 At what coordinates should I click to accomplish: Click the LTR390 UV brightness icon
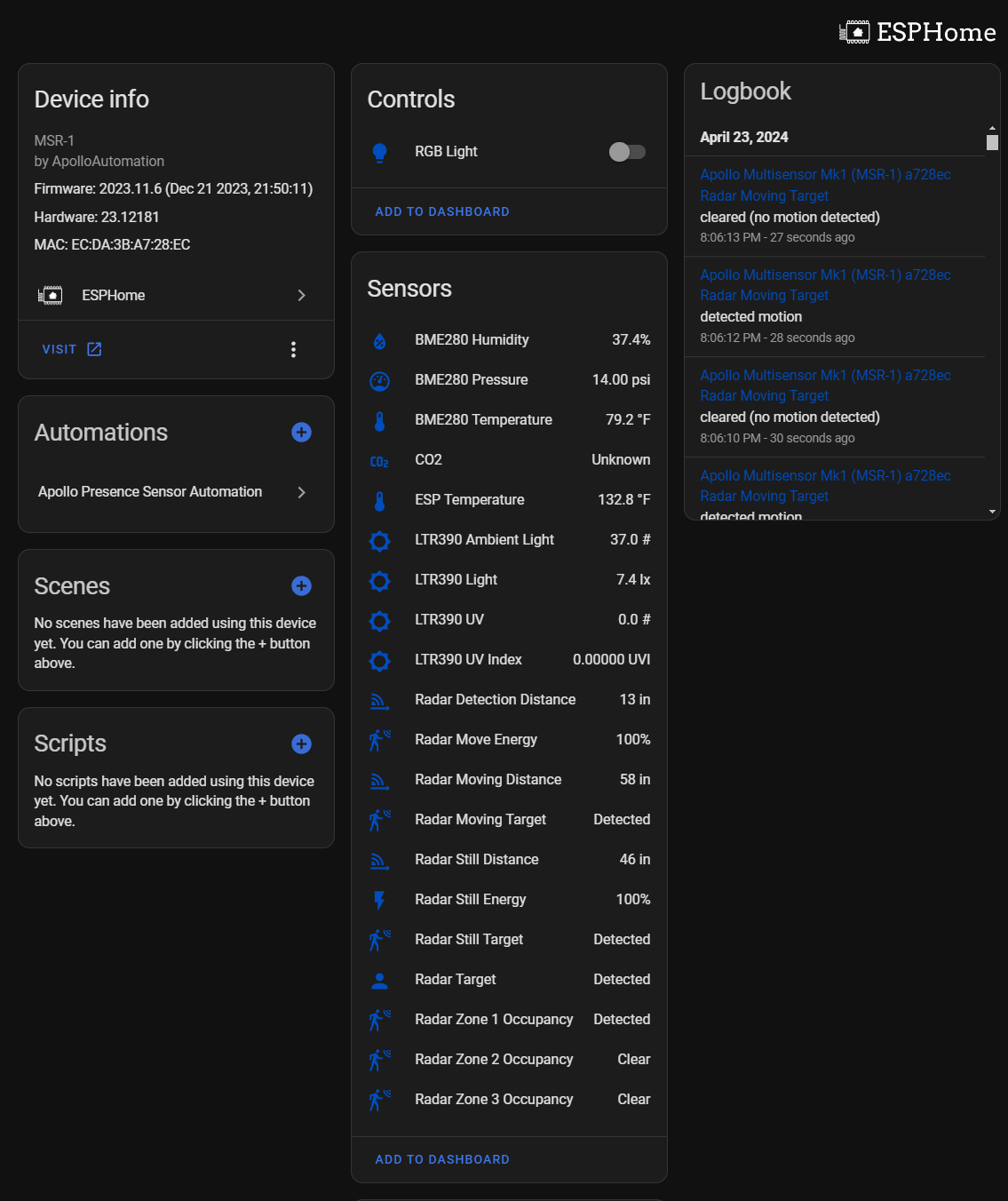(x=379, y=620)
